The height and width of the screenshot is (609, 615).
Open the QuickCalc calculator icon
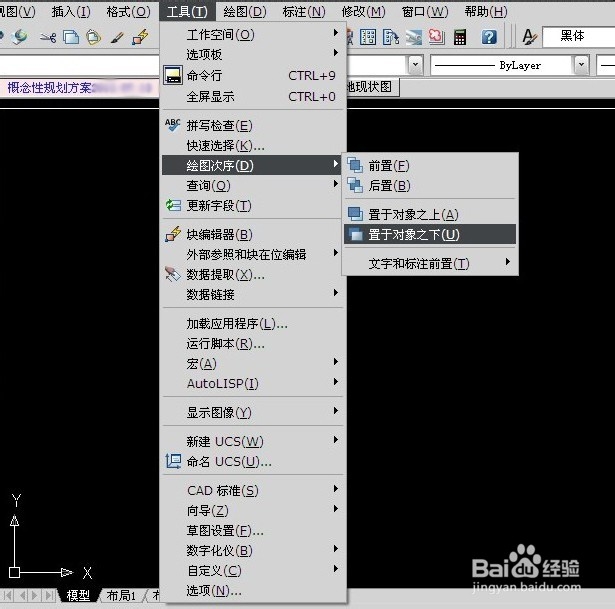[x=460, y=37]
